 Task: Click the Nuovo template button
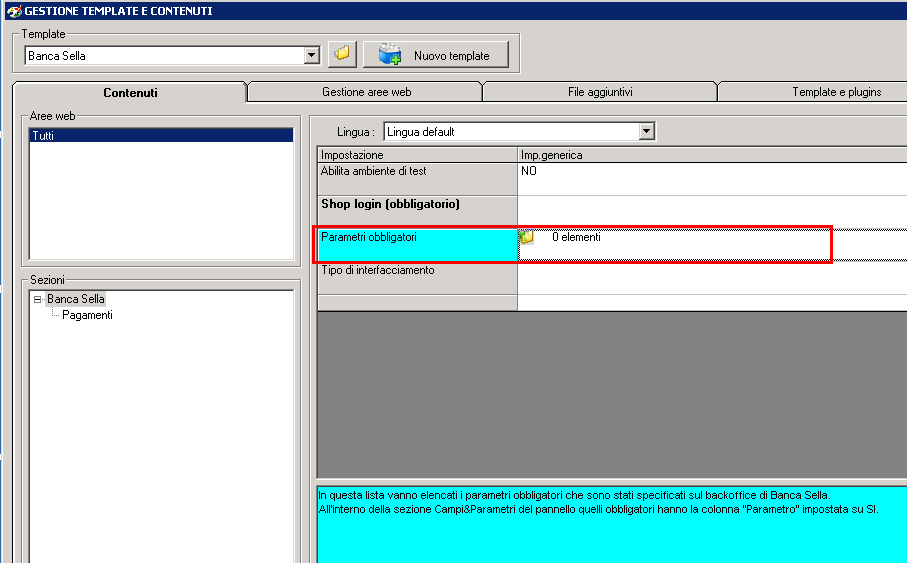click(x=436, y=54)
